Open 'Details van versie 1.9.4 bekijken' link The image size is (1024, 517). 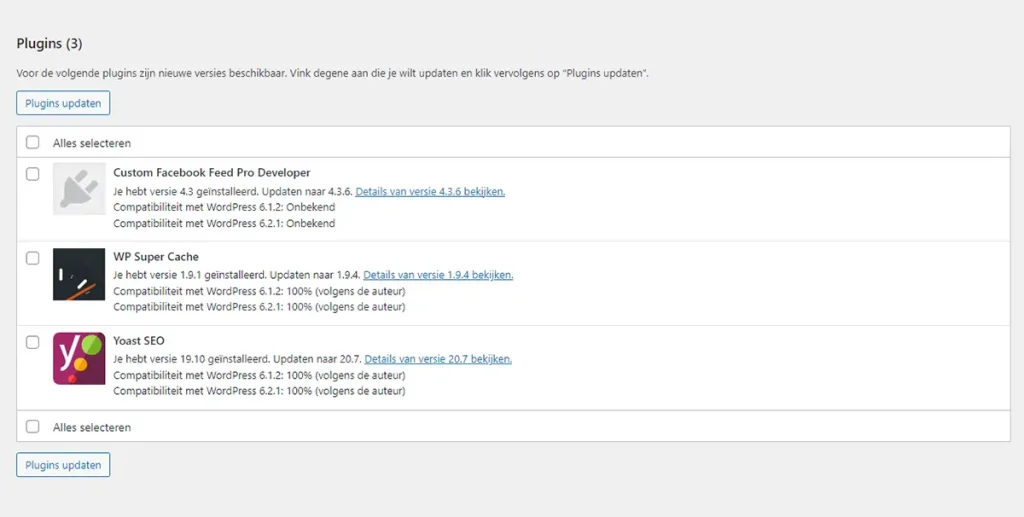point(438,275)
